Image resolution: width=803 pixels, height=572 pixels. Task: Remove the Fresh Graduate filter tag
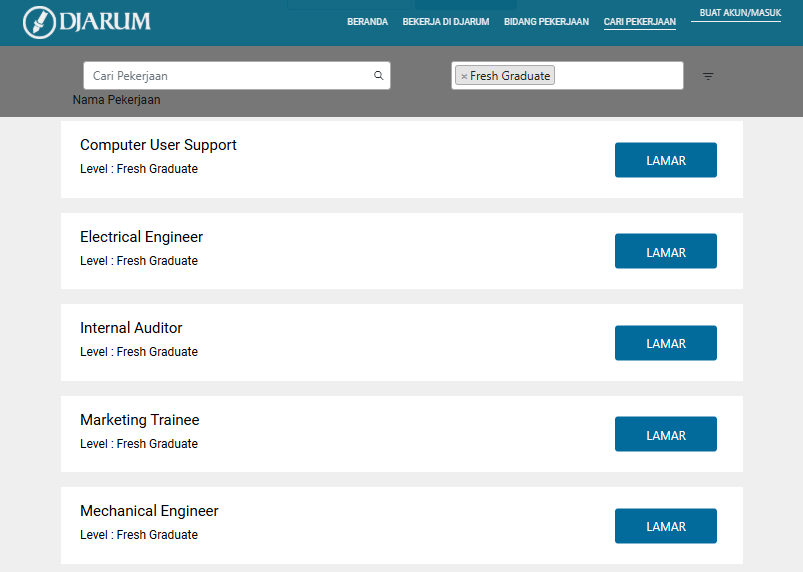click(x=464, y=76)
